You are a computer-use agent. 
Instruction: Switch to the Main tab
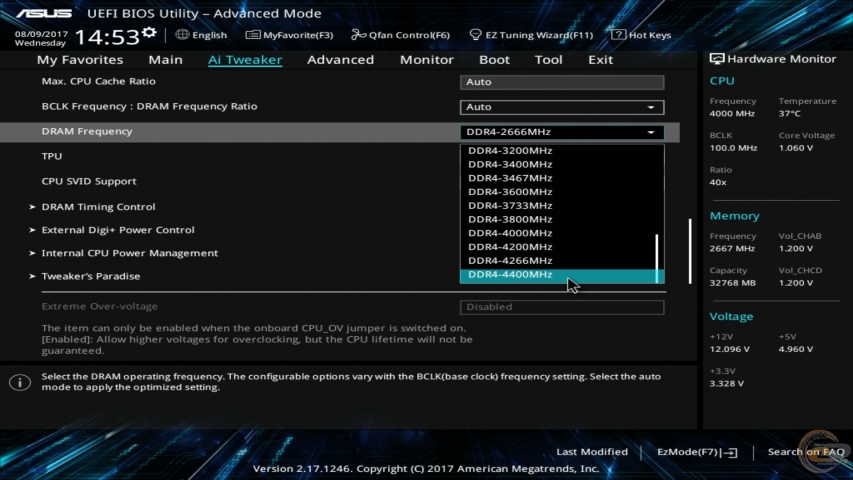165,60
